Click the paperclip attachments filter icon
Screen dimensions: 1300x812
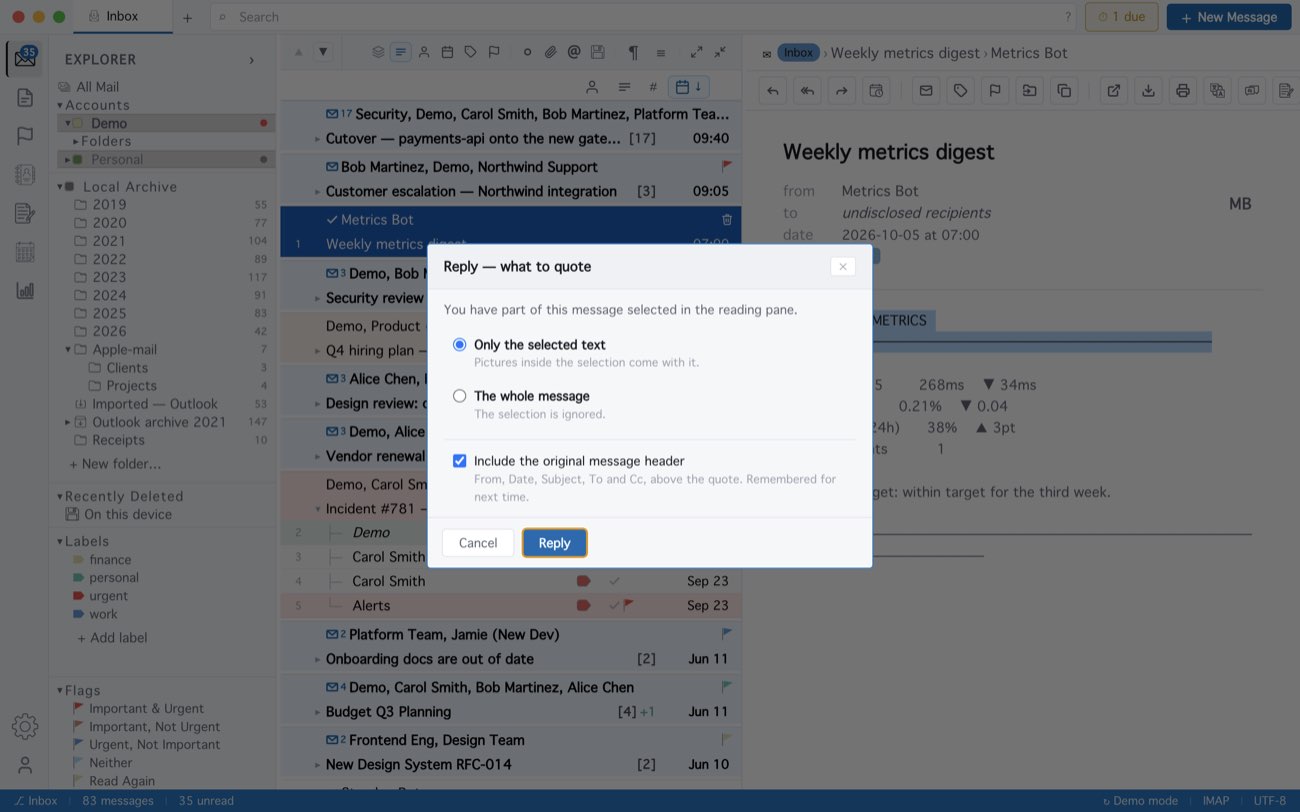550,52
